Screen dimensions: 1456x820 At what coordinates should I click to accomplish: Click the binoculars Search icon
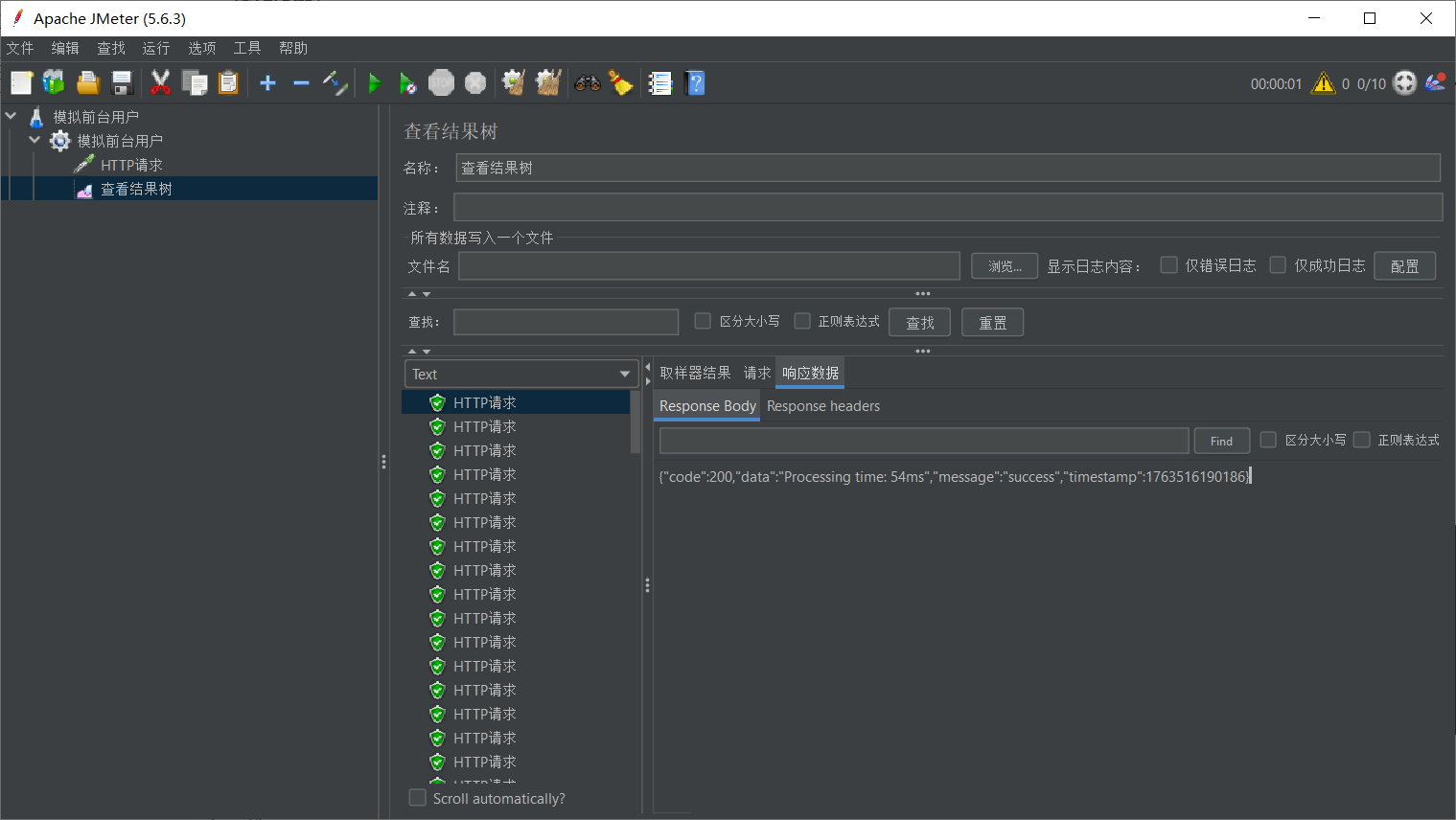pyautogui.click(x=587, y=84)
